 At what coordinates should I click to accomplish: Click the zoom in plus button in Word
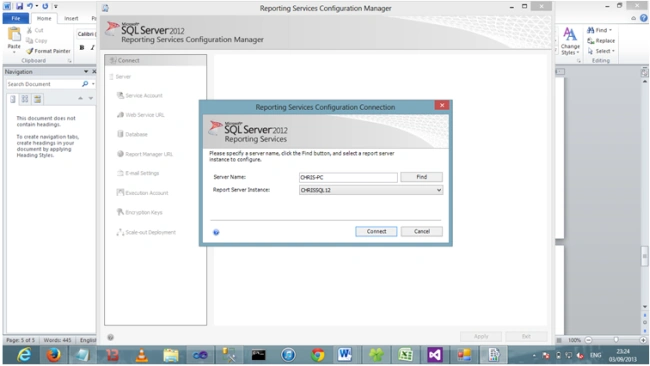(643, 340)
